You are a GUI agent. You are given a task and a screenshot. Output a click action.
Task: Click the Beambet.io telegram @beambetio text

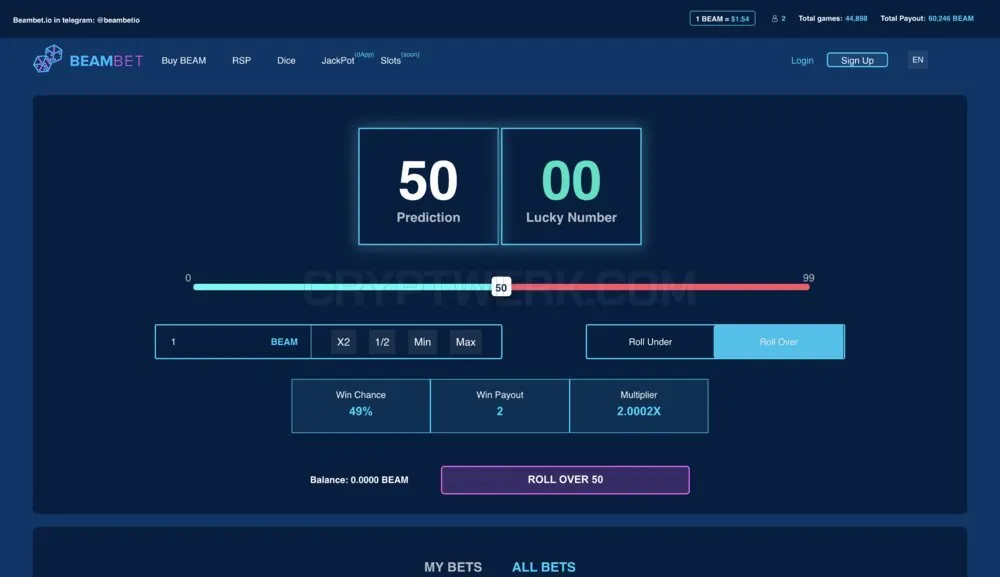(77, 20)
